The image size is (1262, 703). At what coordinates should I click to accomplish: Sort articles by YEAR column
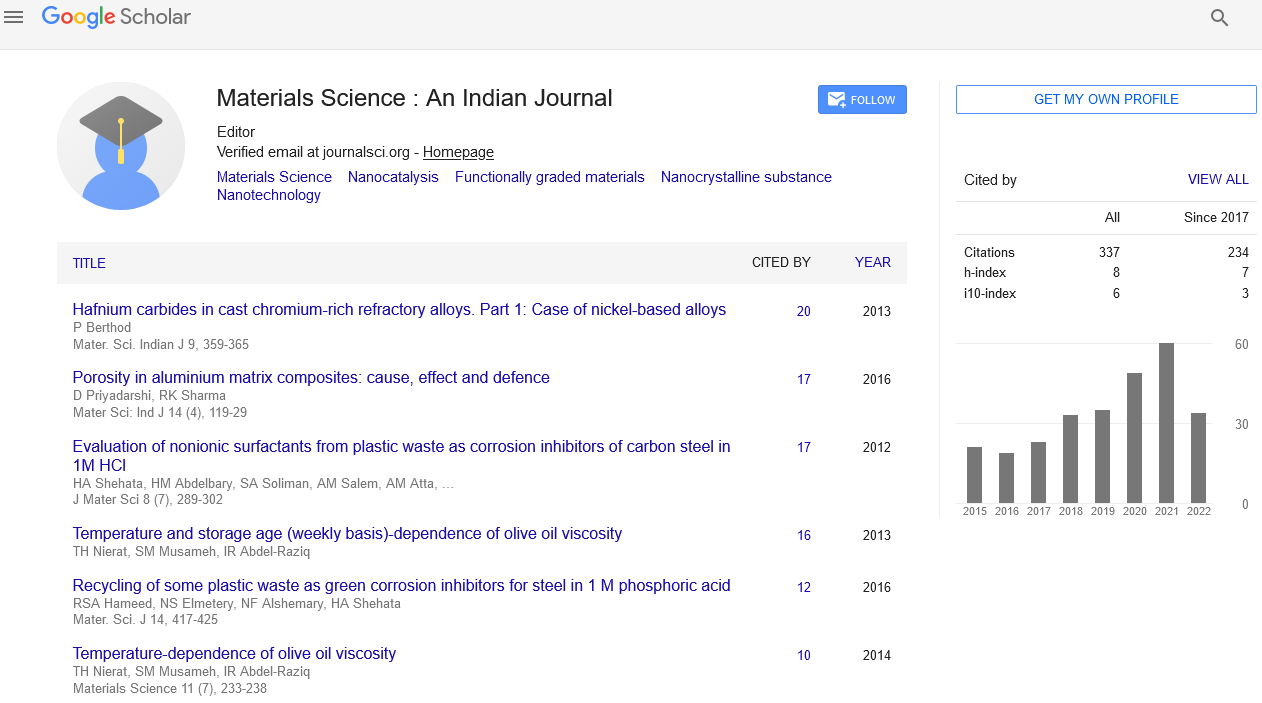click(872, 262)
